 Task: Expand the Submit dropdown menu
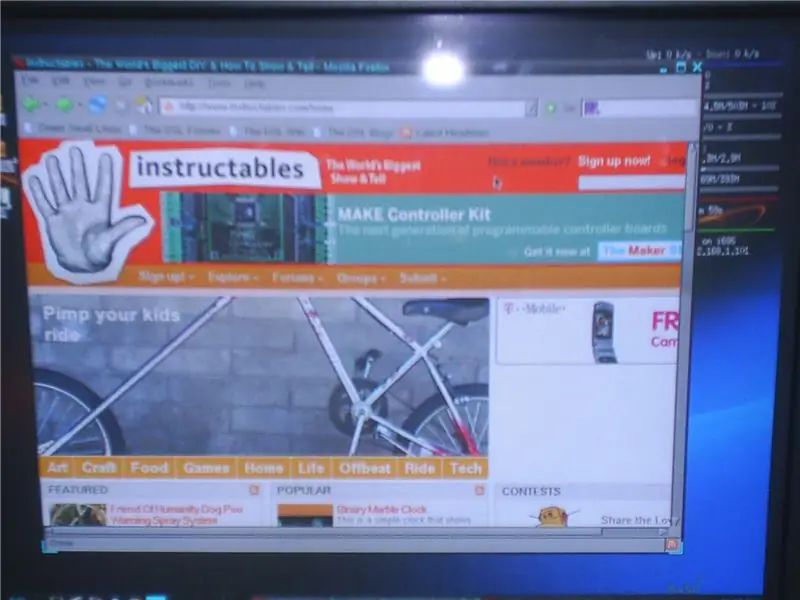[423, 279]
